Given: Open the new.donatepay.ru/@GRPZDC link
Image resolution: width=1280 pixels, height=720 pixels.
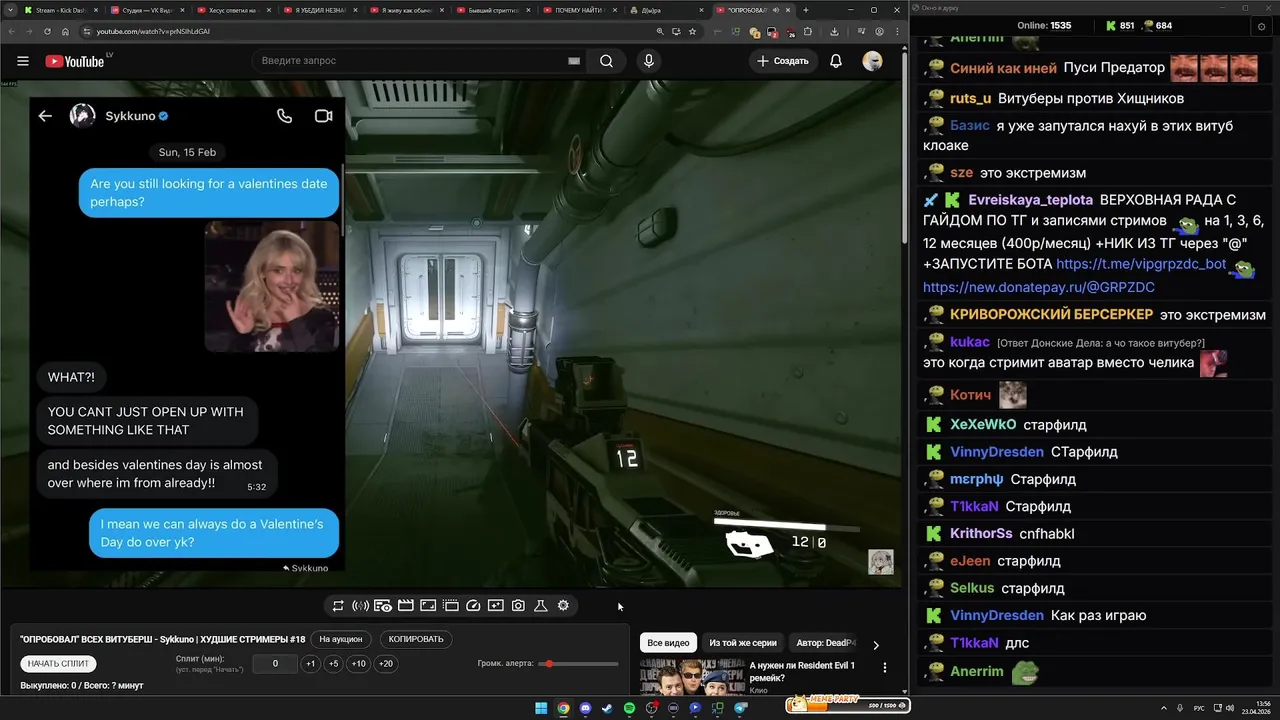Looking at the screenshot, I should (1039, 287).
